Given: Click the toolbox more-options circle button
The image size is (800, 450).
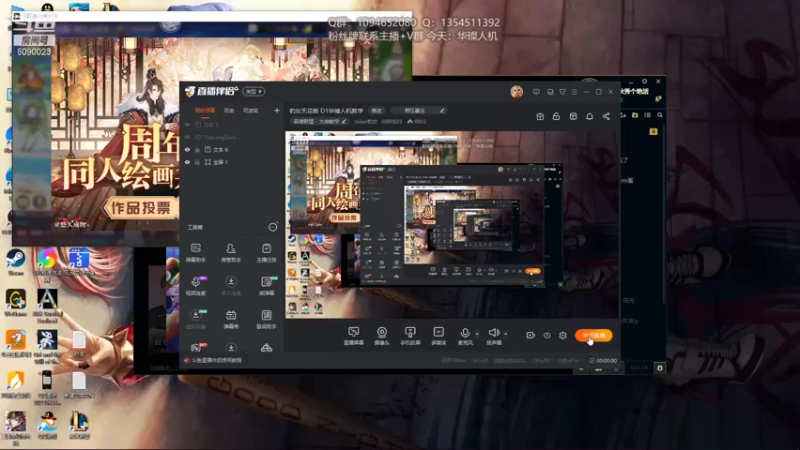Looking at the screenshot, I should tap(273, 227).
